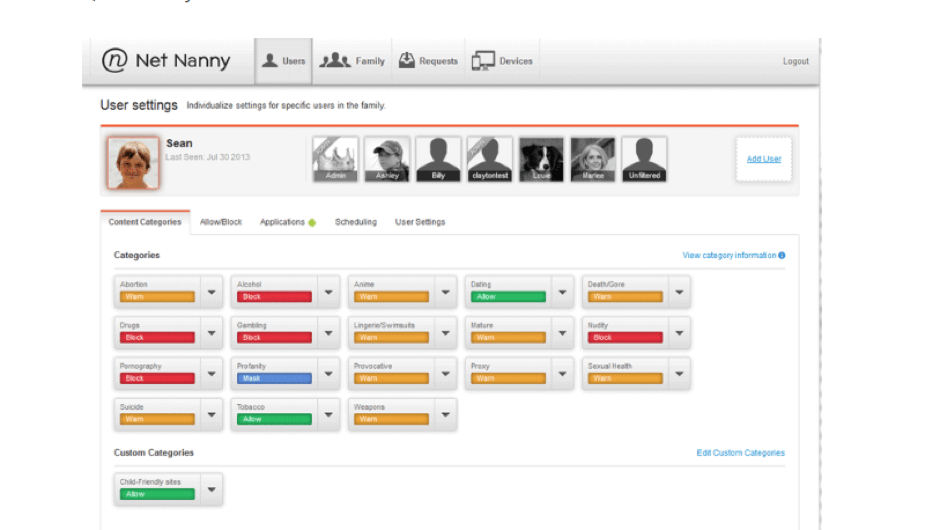The width and height of the screenshot is (940, 530).
Task: Click the red Block bar under Pornography
Action: tap(157, 379)
